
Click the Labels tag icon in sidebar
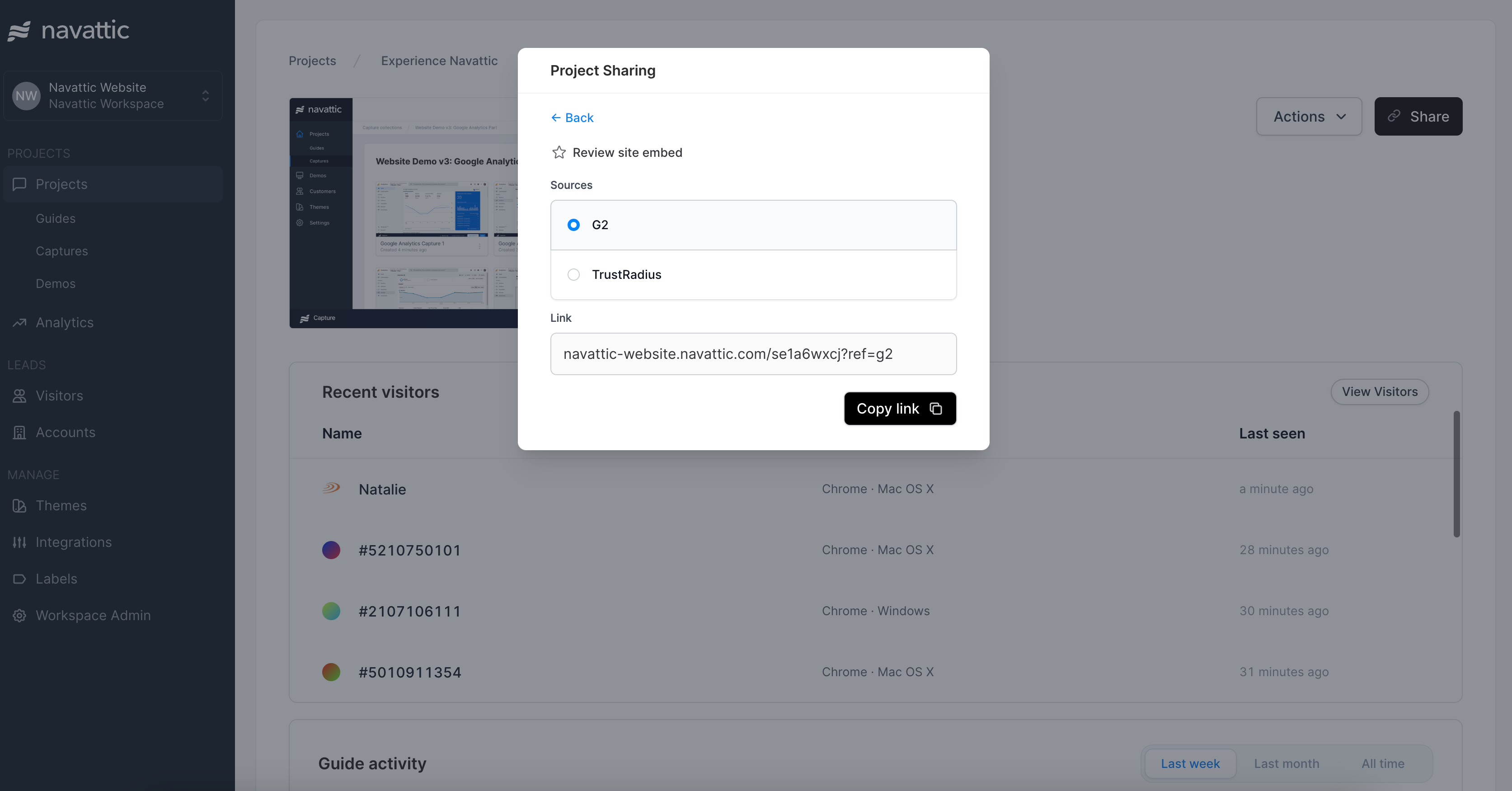click(x=19, y=579)
